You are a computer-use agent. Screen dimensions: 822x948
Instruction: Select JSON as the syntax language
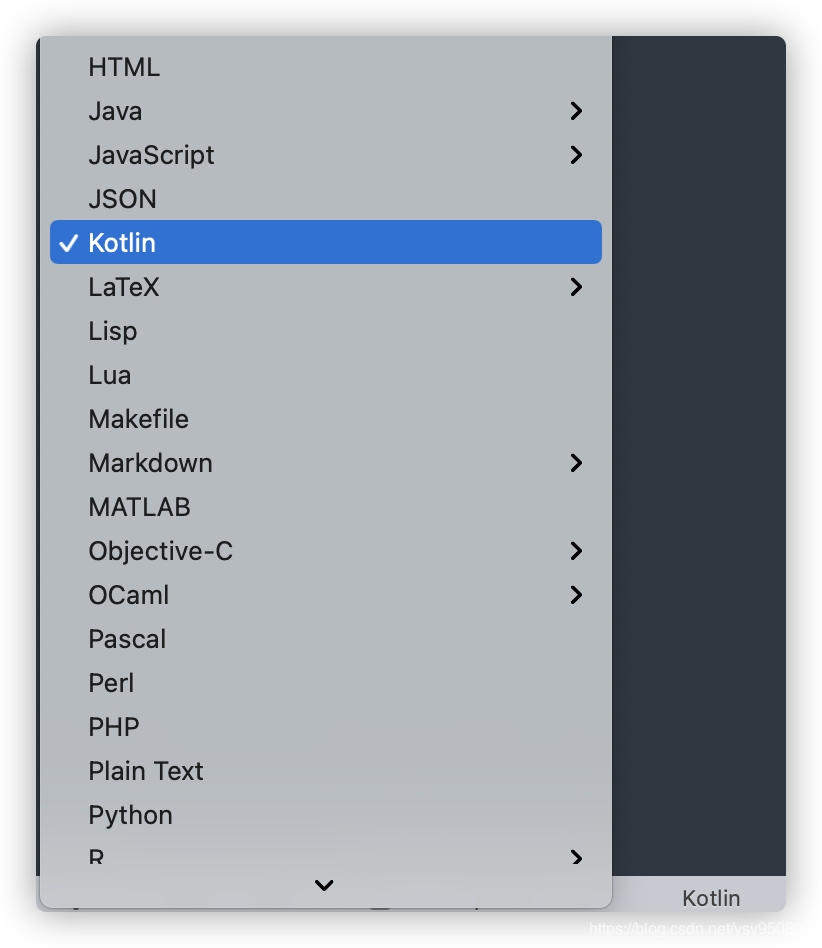[x=122, y=198]
